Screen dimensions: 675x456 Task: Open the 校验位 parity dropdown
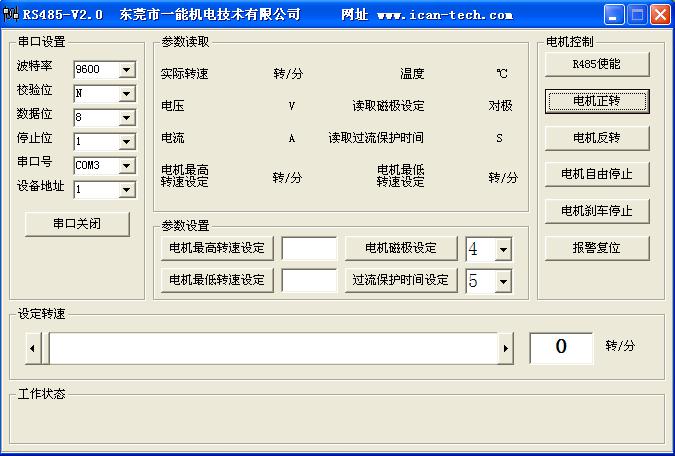[x=127, y=93]
